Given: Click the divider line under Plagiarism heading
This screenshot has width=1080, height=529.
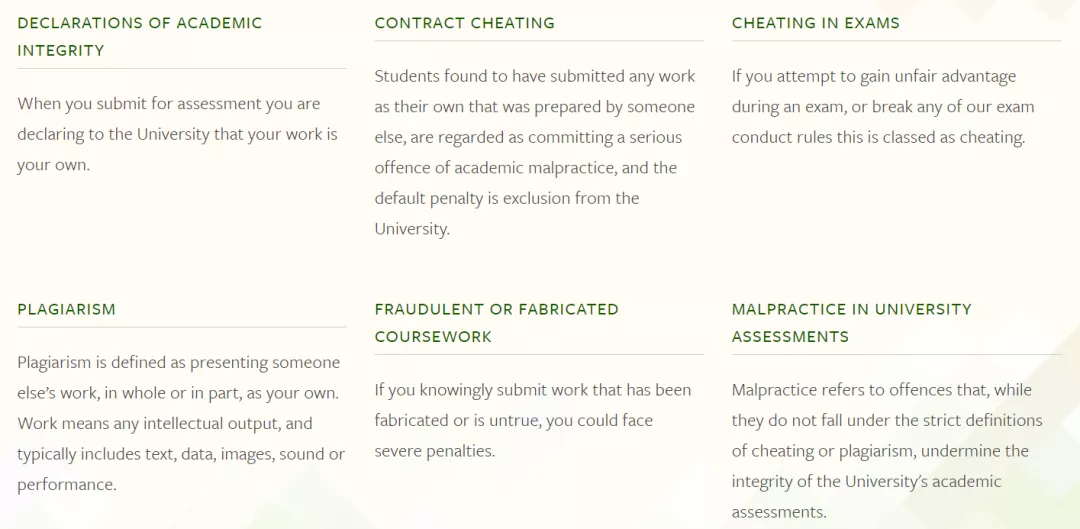Looking at the screenshot, I should [181, 327].
